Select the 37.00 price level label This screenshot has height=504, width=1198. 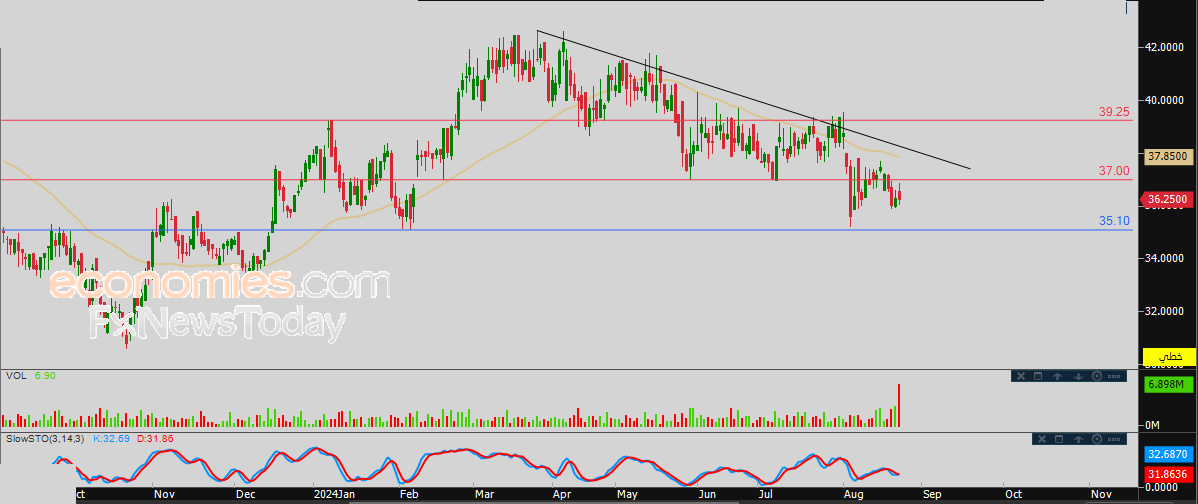tap(1114, 170)
